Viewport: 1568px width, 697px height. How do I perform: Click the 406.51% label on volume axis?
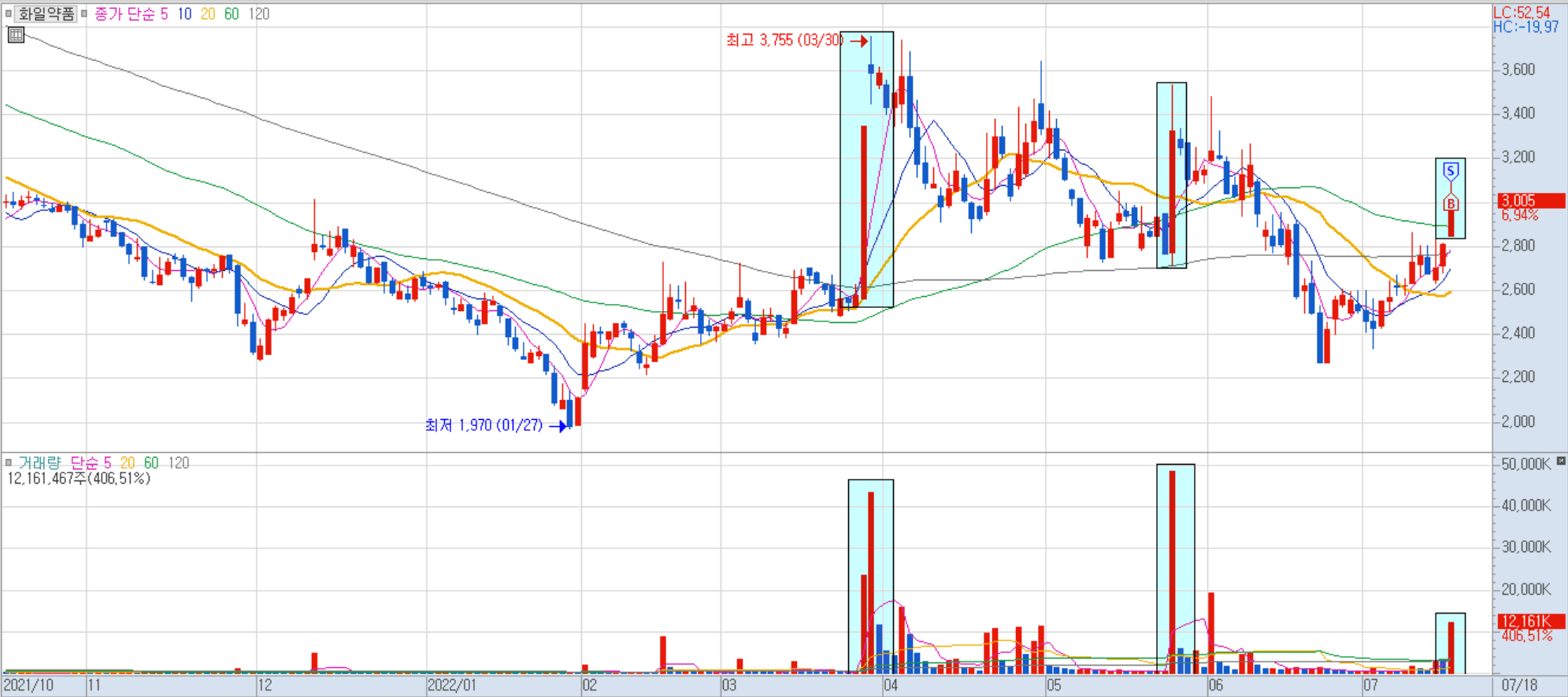1526,636
